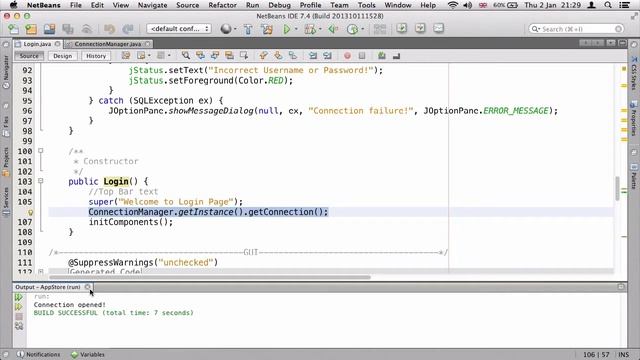Click the Save All toolbar icon

point(68,29)
